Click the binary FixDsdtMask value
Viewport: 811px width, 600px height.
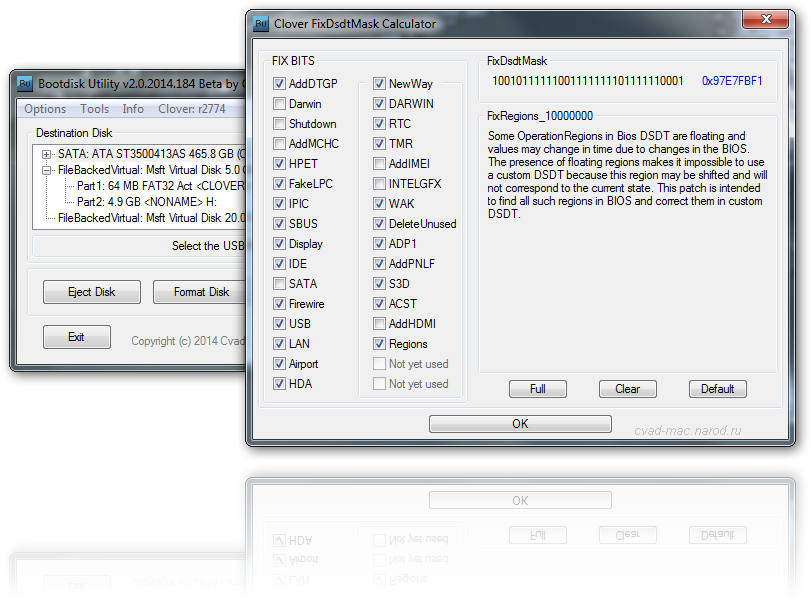tap(588, 81)
